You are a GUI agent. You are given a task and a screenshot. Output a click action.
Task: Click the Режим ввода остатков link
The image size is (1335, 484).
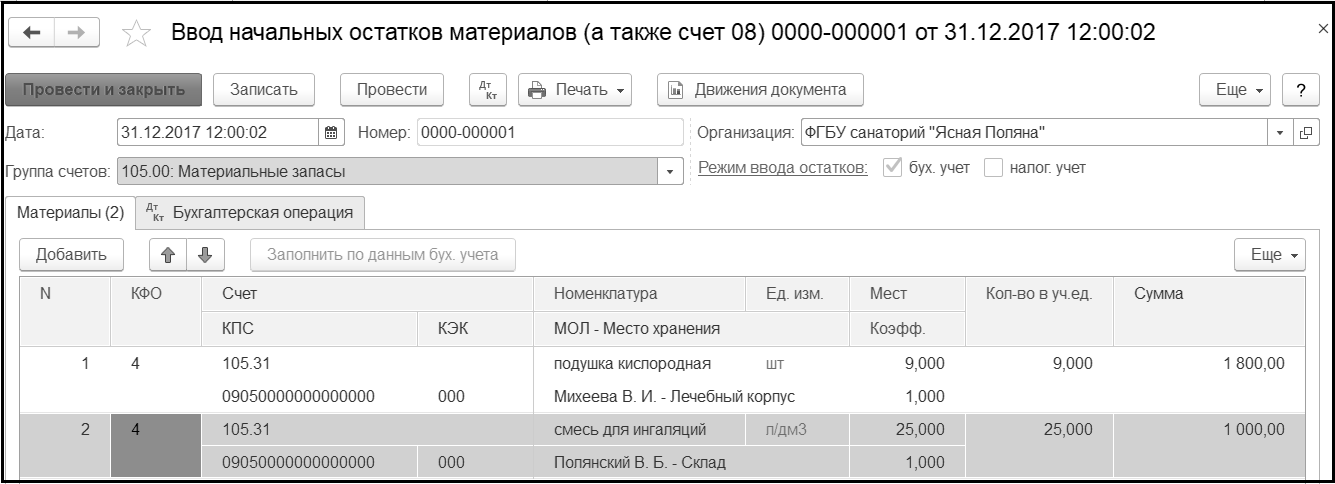coord(782,168)
